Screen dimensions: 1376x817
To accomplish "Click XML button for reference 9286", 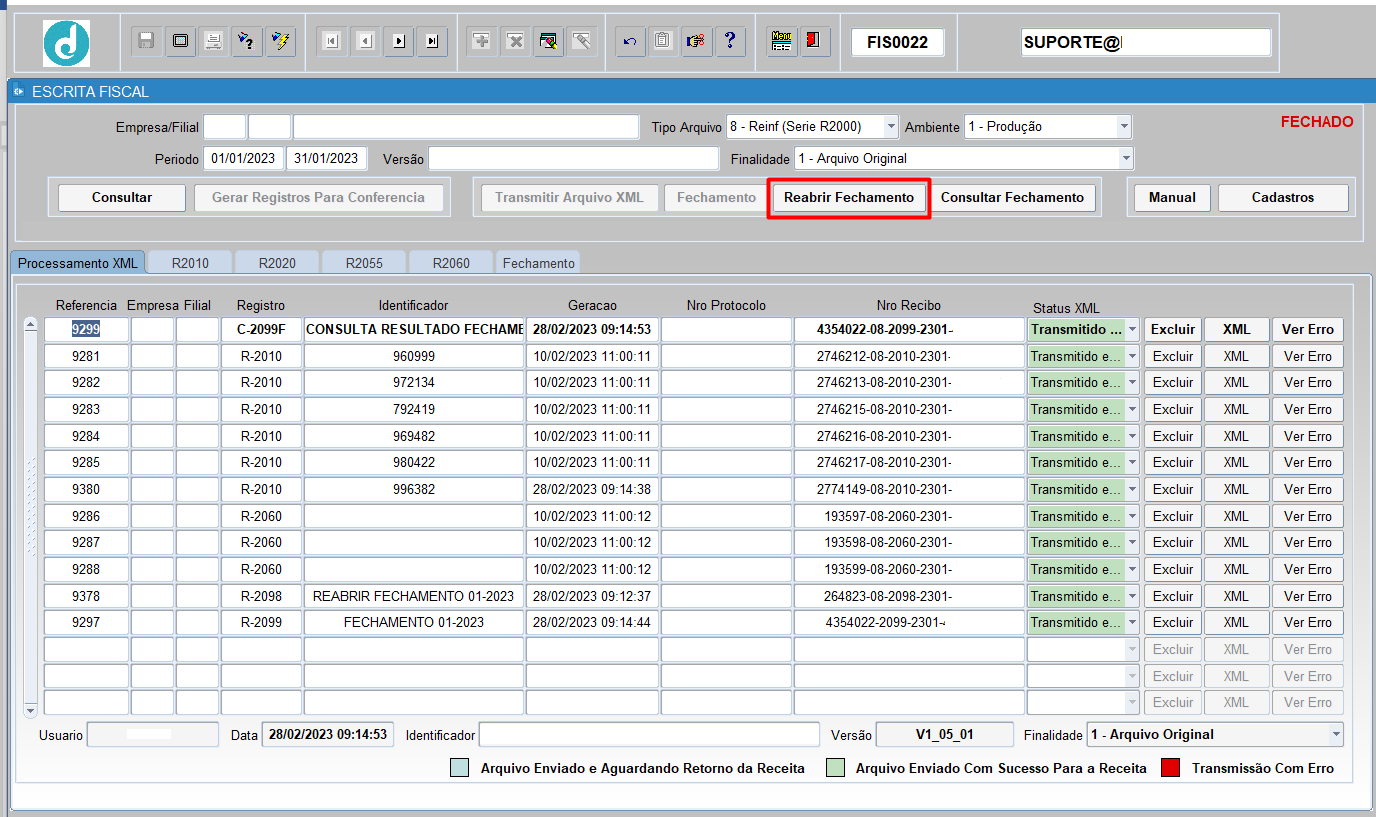I will [x=1236, y=516].
